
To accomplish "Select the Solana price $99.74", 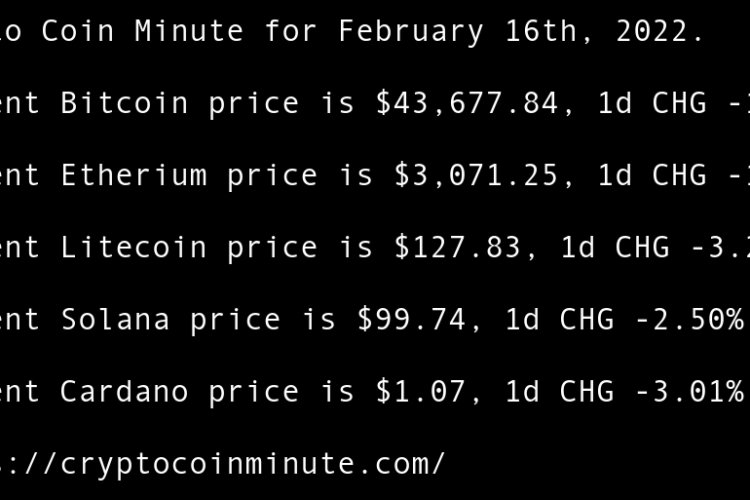I will [422, 319].
